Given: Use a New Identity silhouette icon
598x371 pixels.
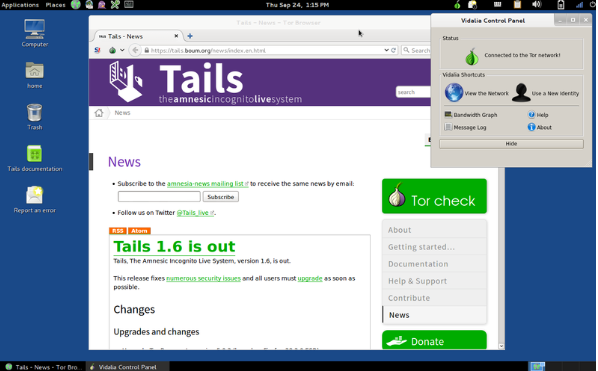Looking at the screenshot, I should [521, 93].
